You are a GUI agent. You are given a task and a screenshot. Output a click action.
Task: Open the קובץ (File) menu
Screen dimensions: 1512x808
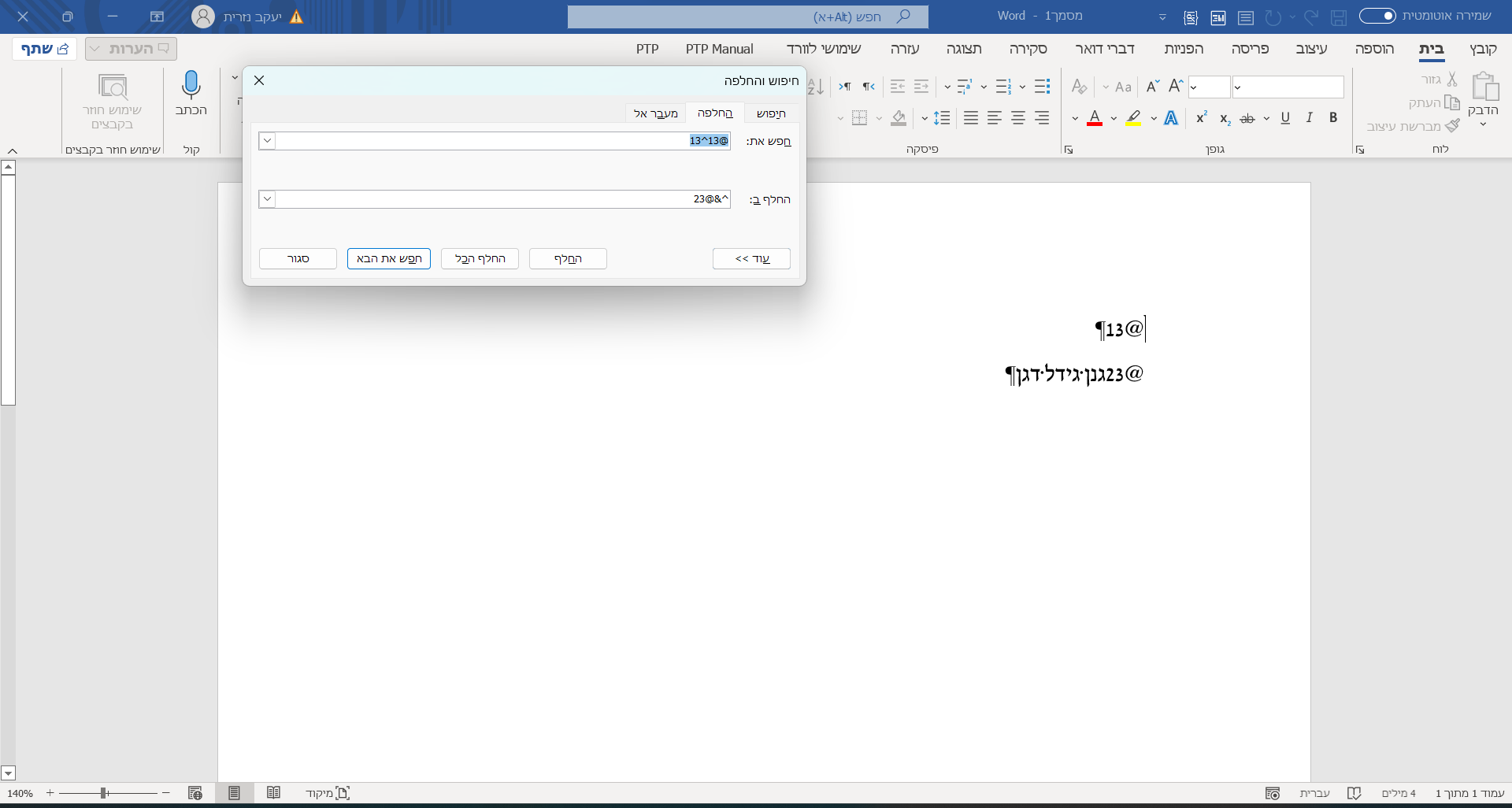(1483, 49)
